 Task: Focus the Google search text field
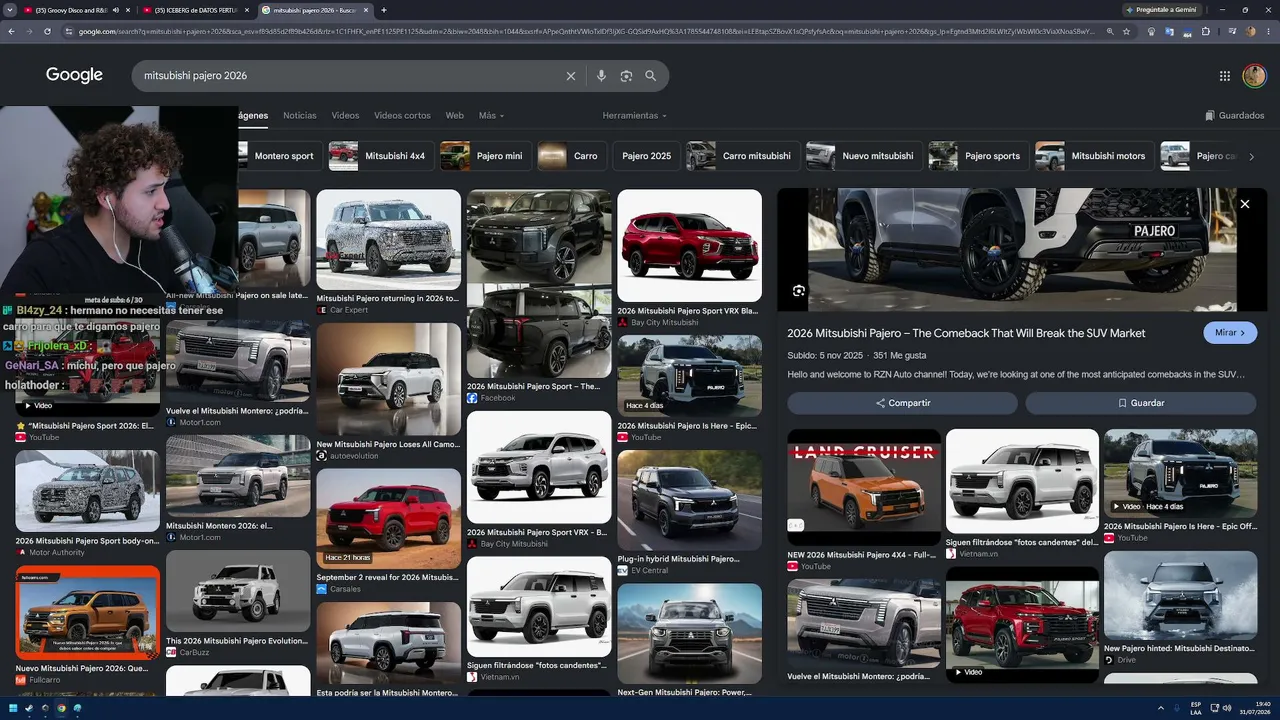pyautogui.click(x=350, y=76)
